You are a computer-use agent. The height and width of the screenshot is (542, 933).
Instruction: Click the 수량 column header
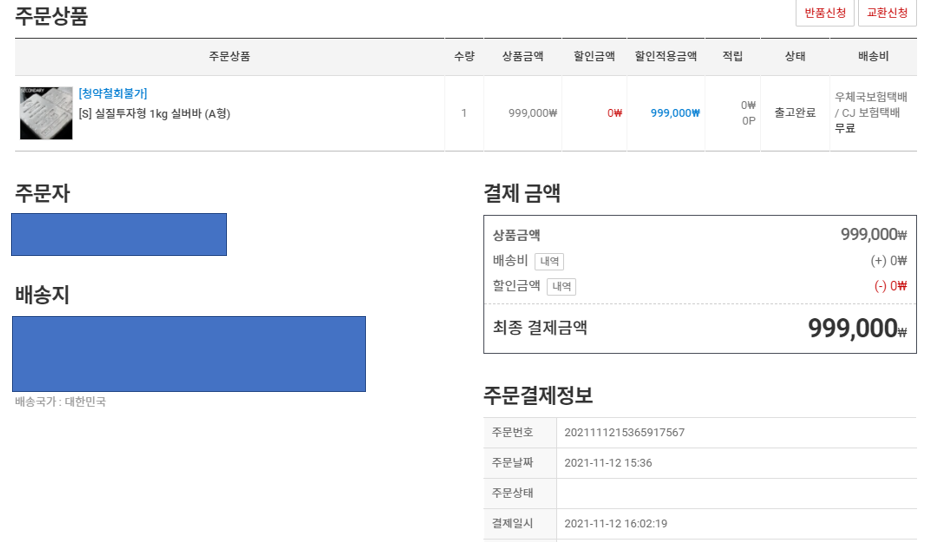[x=464, y=56]
